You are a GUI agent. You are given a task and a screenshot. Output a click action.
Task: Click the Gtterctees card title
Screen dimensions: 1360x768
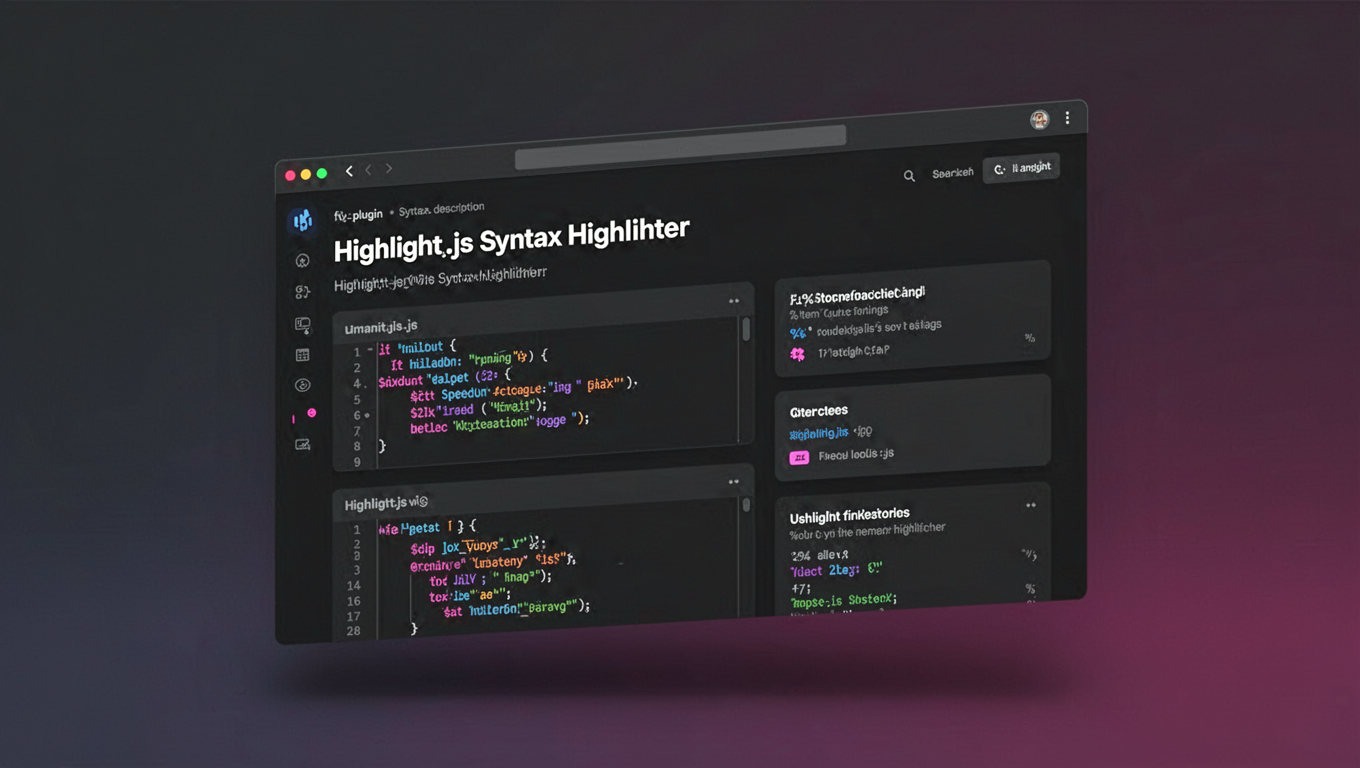[x=819, y=411]
